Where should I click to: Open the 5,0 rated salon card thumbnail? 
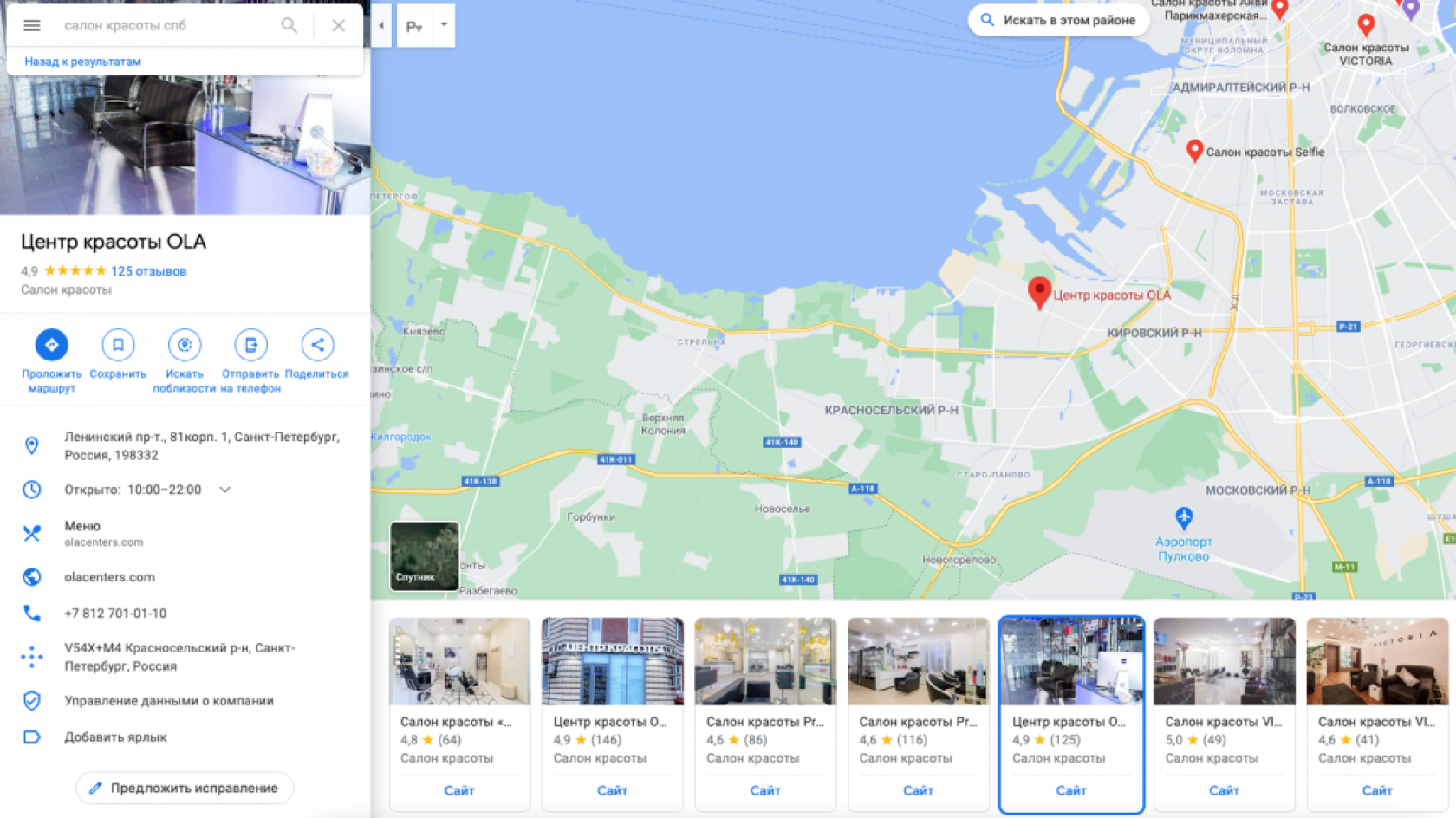tap(1224, 661)
